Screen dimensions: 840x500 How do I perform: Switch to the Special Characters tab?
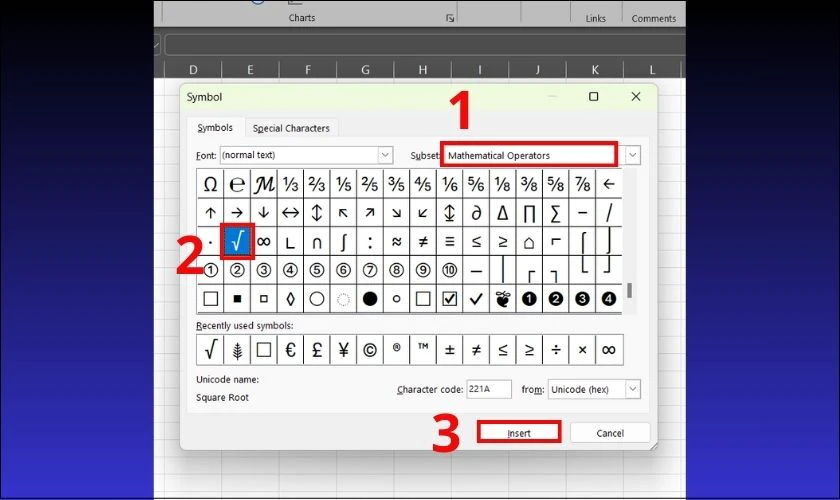291,128
